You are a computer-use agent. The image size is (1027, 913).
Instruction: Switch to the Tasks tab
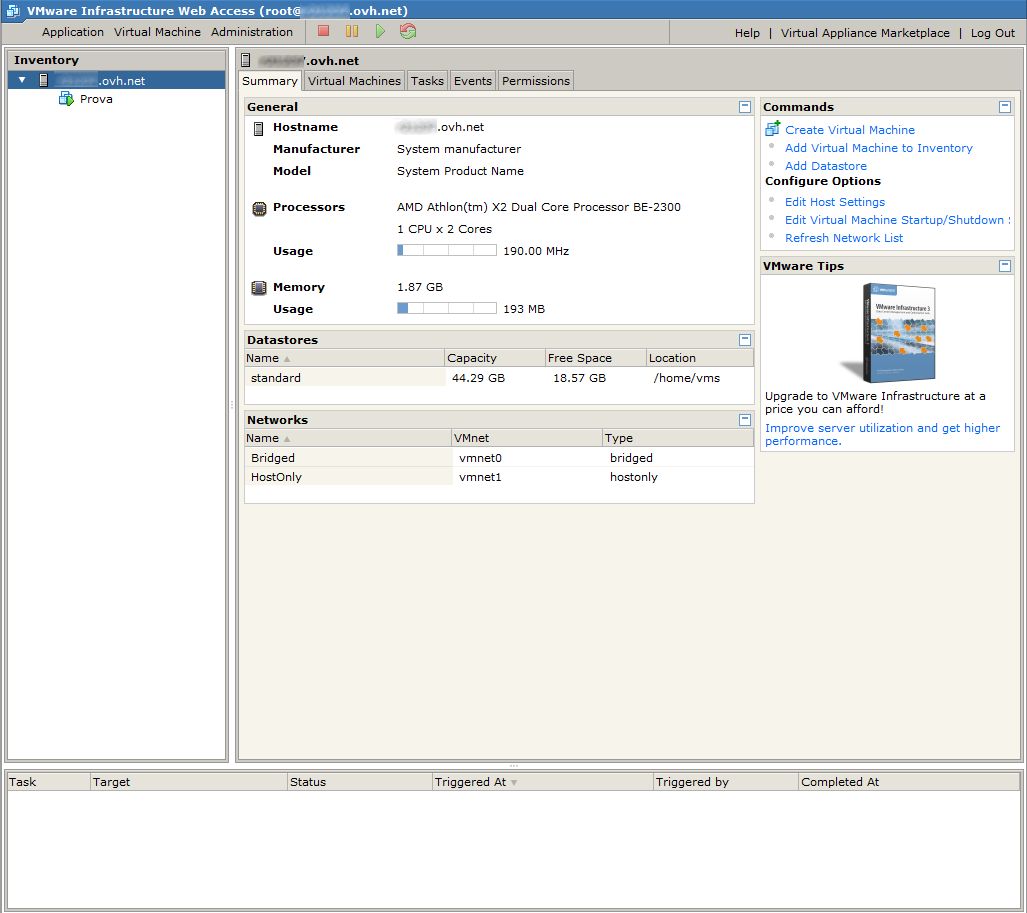point(427,81)
